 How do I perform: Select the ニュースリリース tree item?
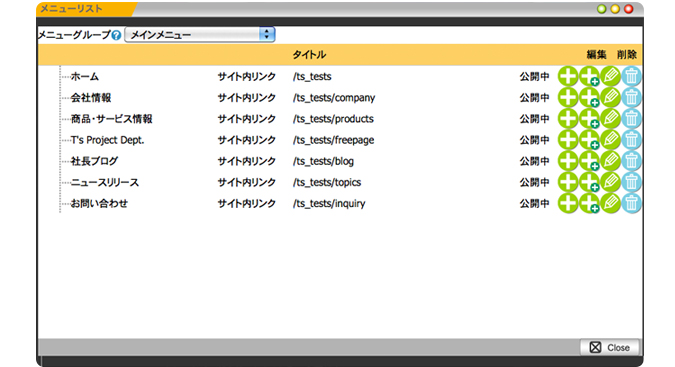[105, 182]
